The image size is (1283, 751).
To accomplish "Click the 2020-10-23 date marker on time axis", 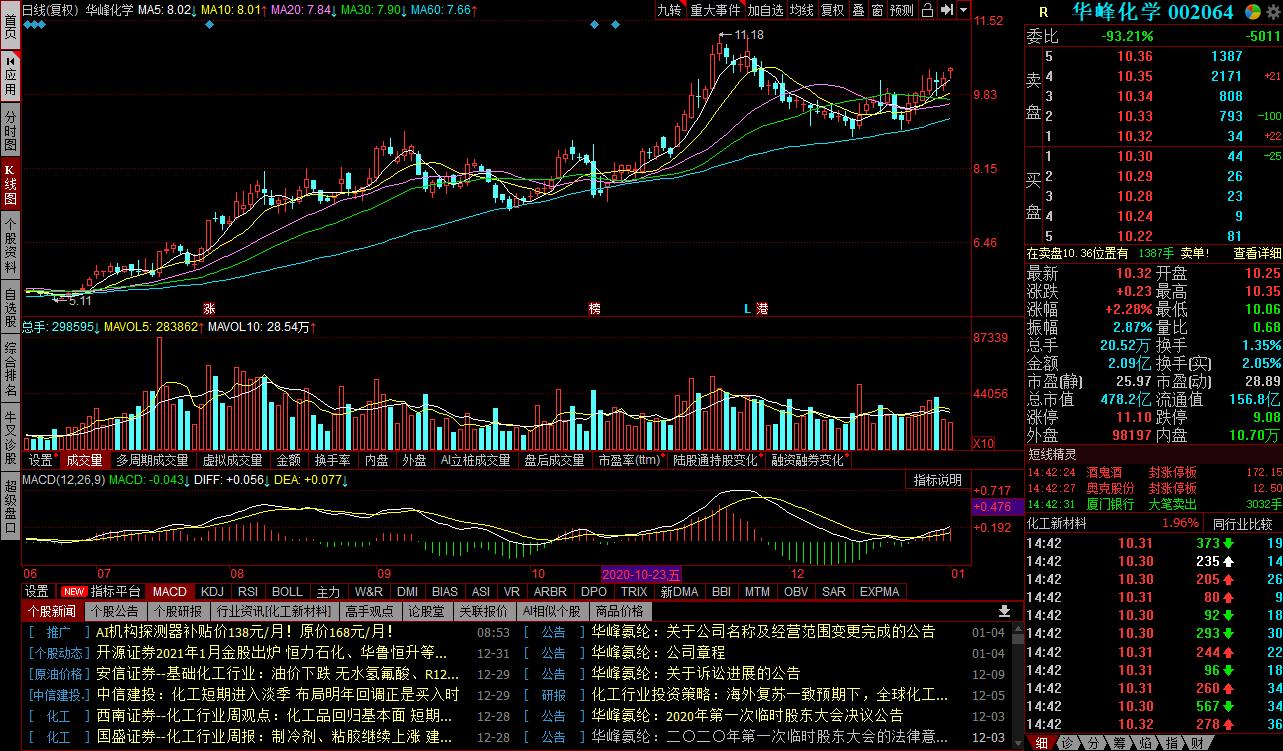I will tap(642, 574).
